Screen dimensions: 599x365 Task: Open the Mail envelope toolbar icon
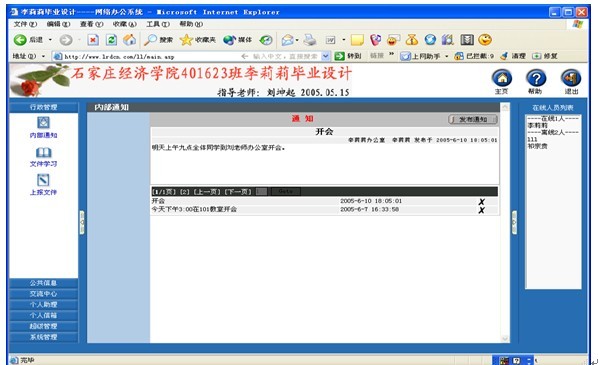click(x=287, y=40)
